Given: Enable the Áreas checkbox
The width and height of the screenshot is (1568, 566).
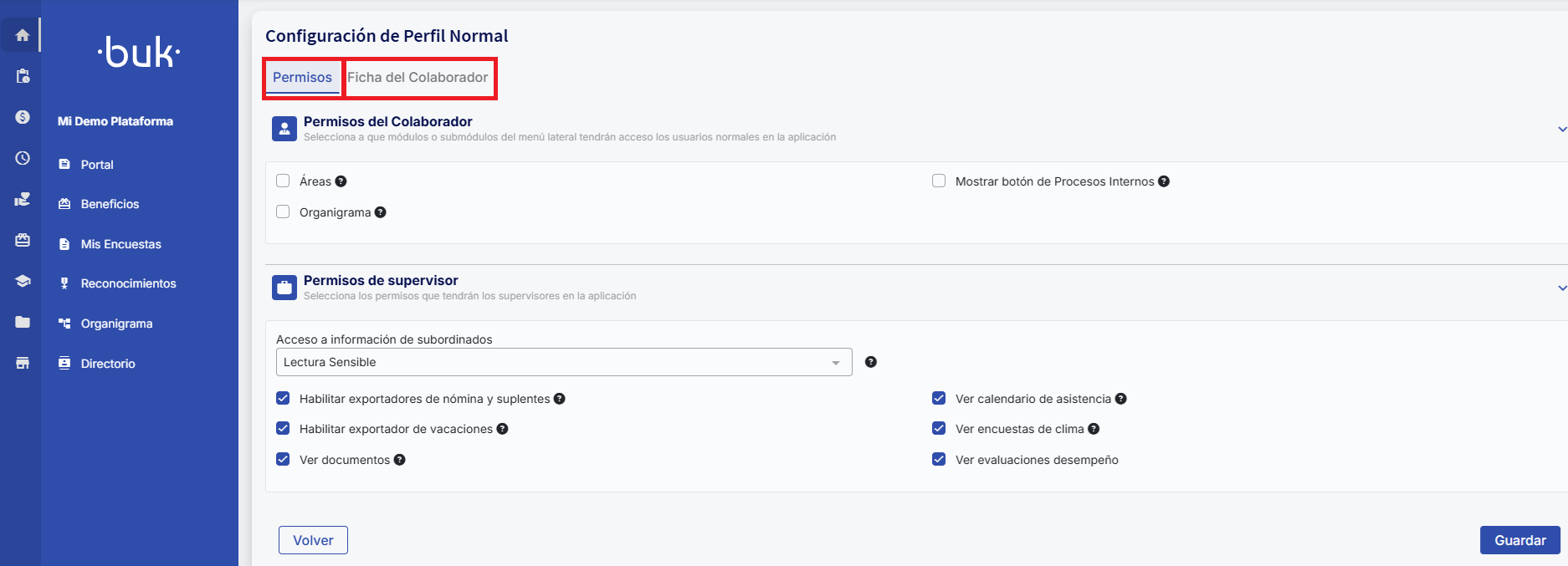Looking at the screenshot, I should click(283, 181).
